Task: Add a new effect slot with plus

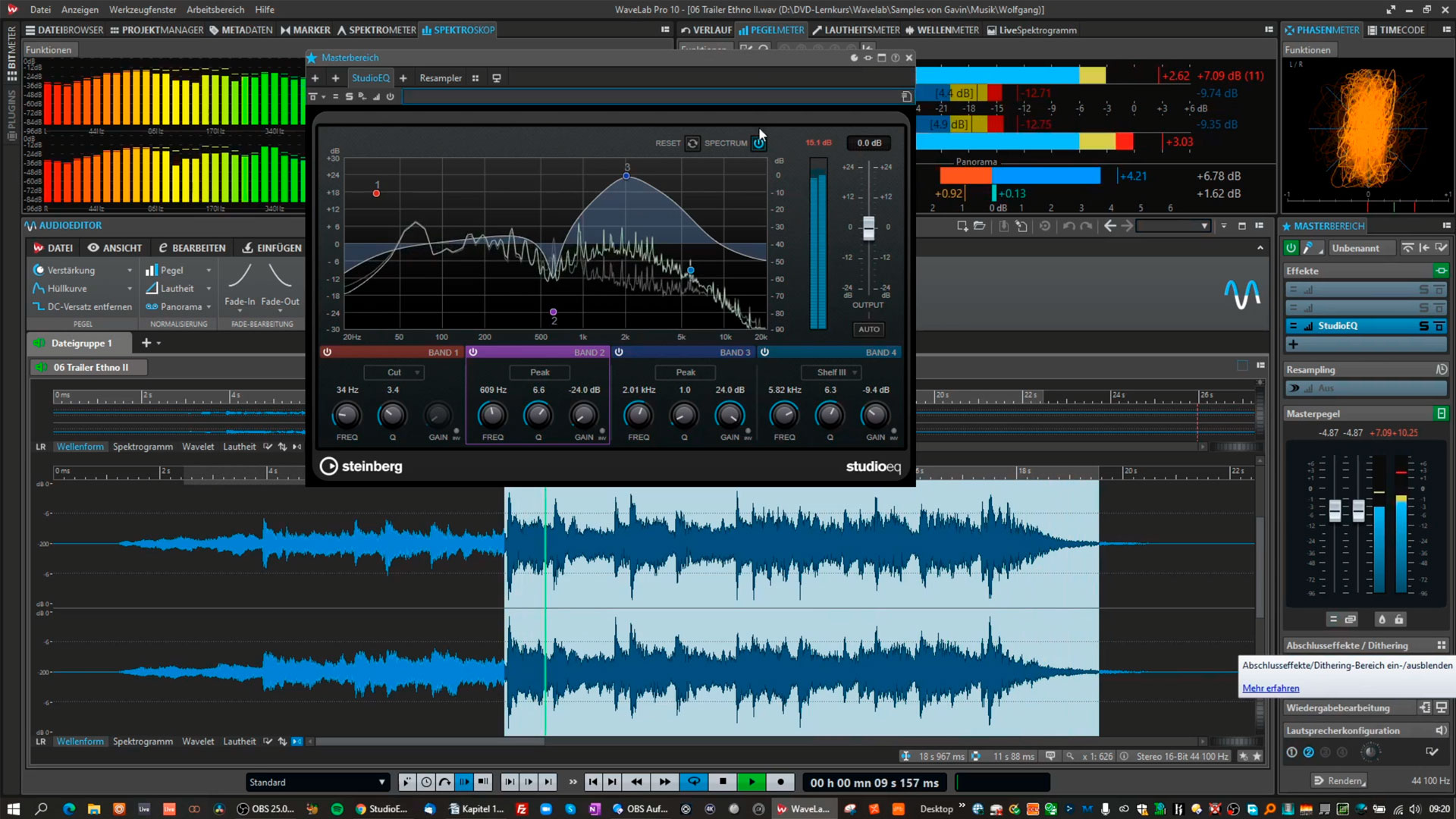Action: [1293, 344]
